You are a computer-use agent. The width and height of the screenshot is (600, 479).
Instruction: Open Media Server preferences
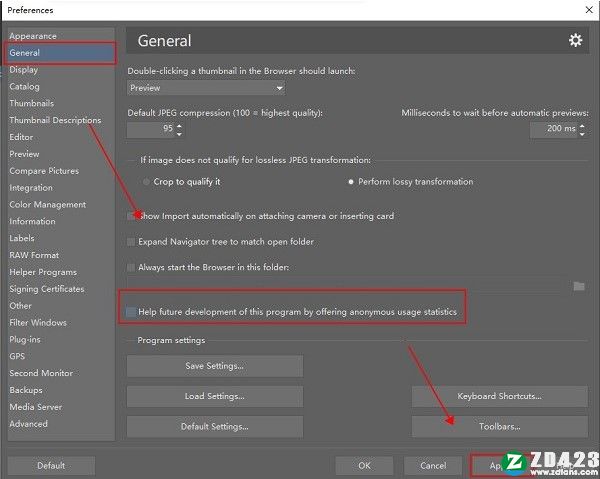36,407
